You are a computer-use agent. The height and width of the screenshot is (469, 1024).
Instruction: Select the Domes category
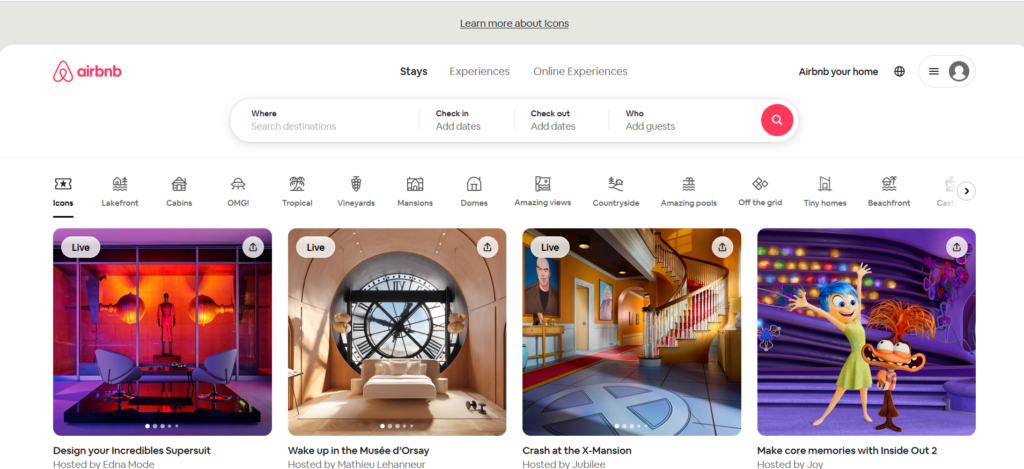tap(474, 192)
